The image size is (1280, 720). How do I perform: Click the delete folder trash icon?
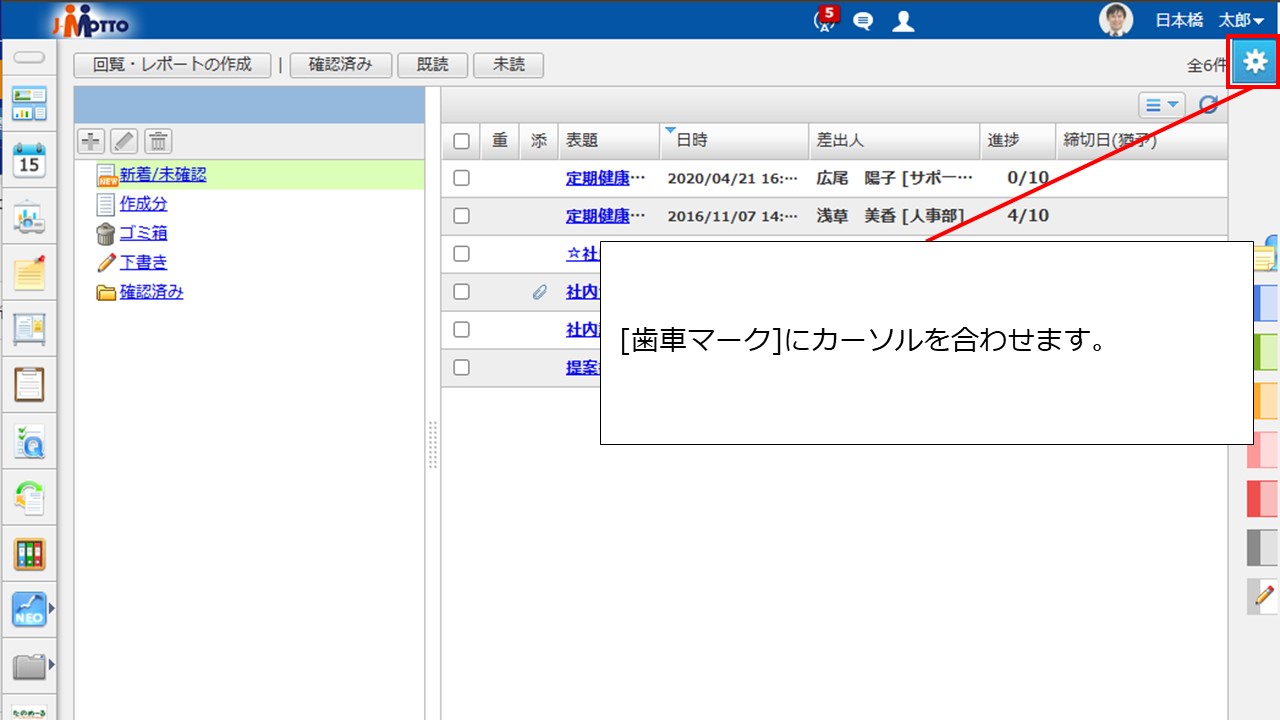click(x=159, y=141)
